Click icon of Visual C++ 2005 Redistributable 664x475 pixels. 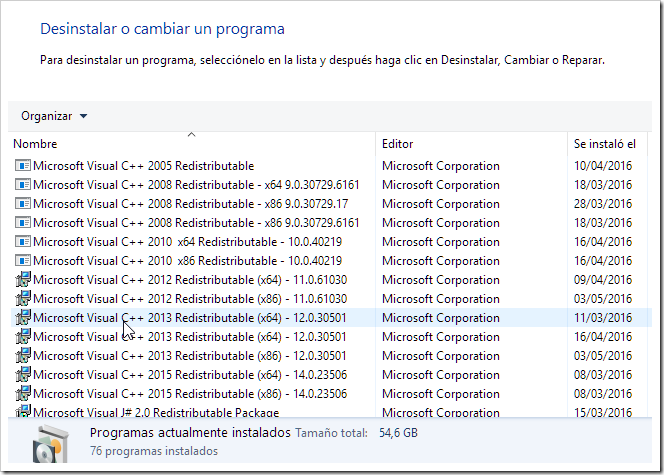pos(23,166)
